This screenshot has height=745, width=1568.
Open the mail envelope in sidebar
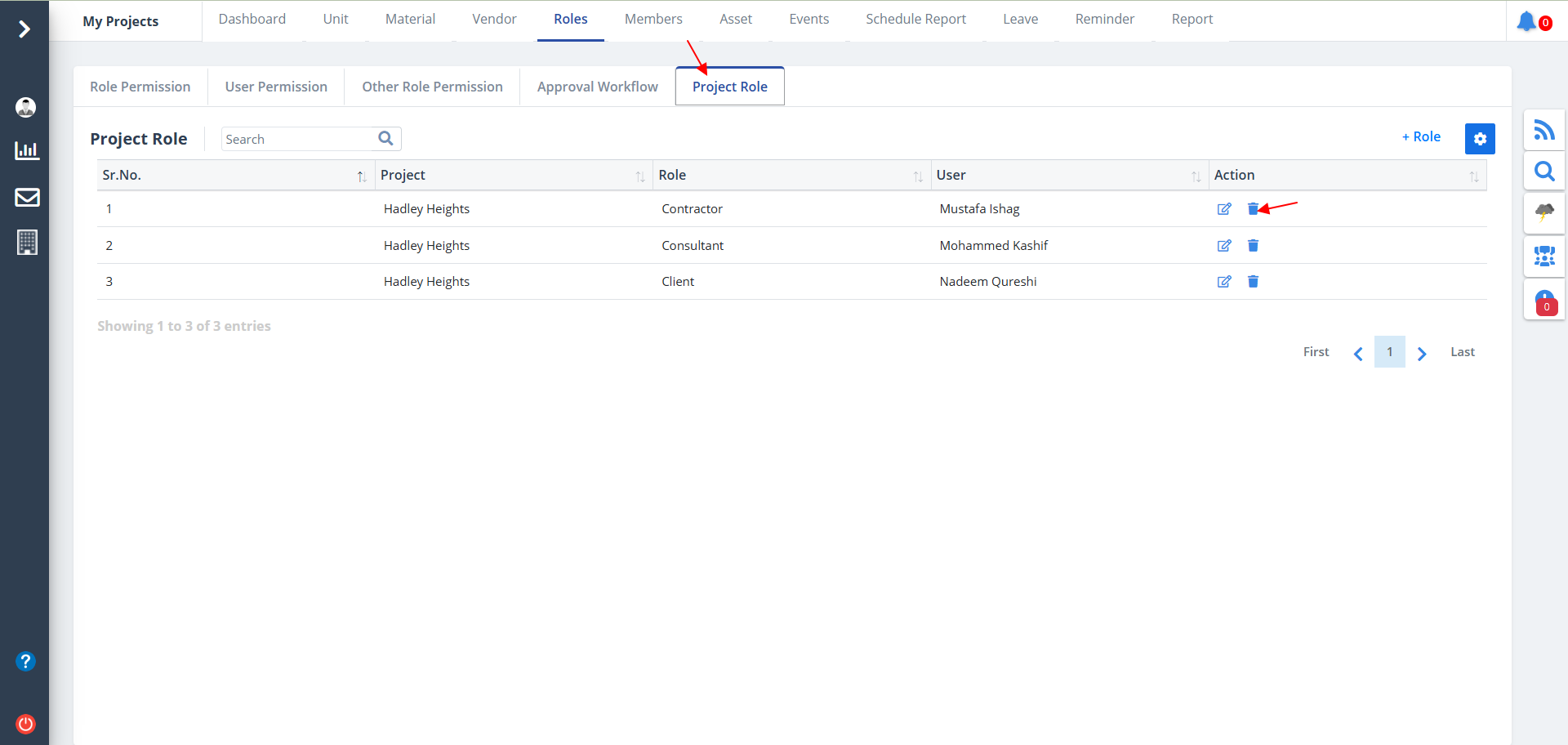point(27,197)
